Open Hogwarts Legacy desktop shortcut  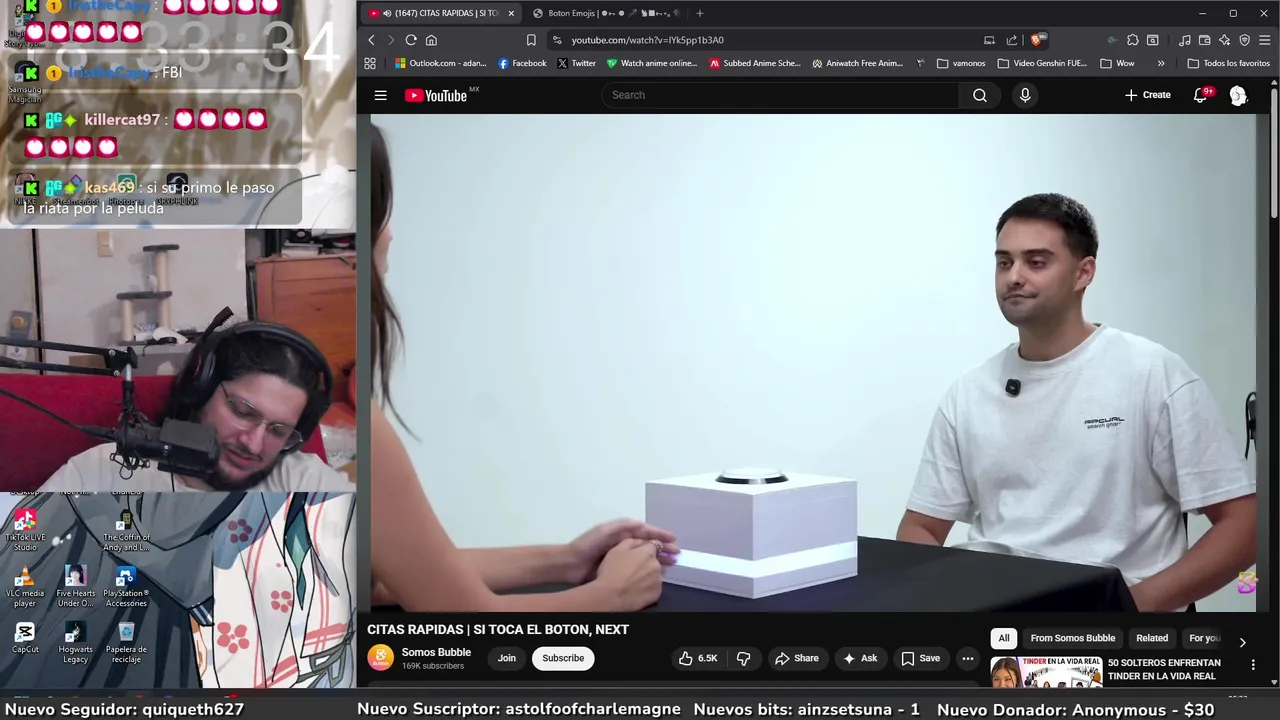(75, 643)
